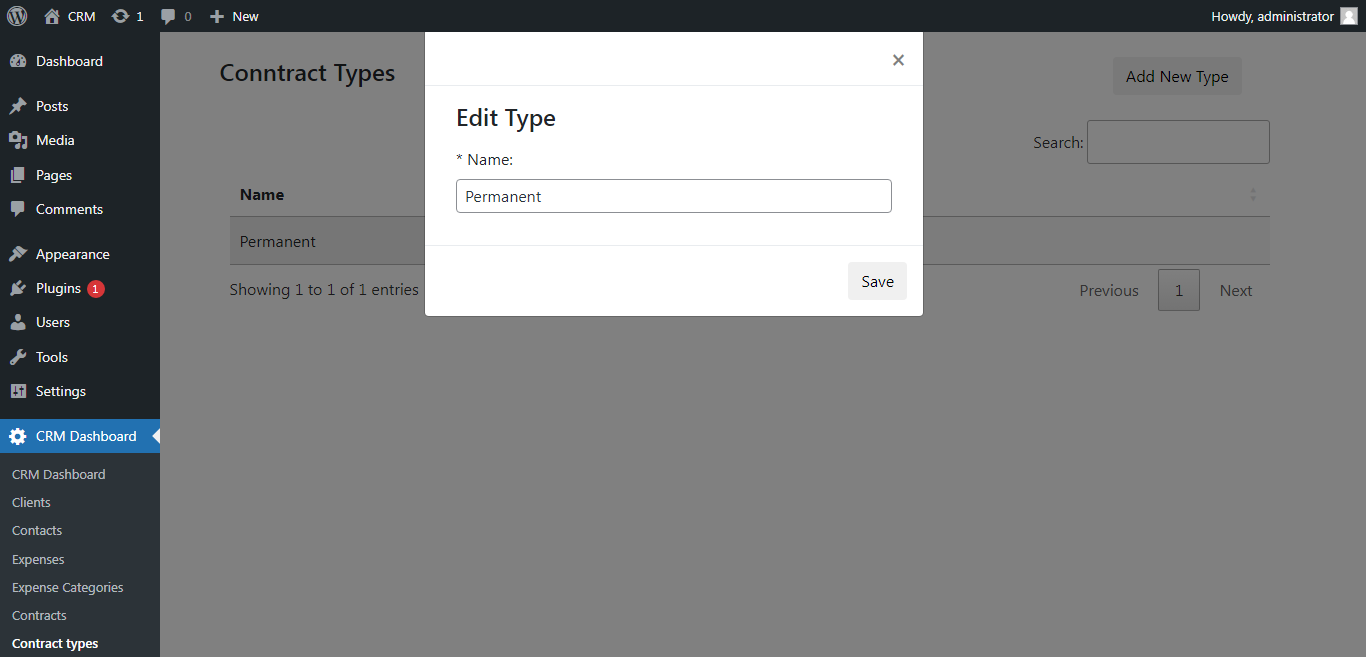Click the Appearance paintbrush icon
Viewport: 1366px width, 657px height.
pyautogui.click(x=20, y=253)
